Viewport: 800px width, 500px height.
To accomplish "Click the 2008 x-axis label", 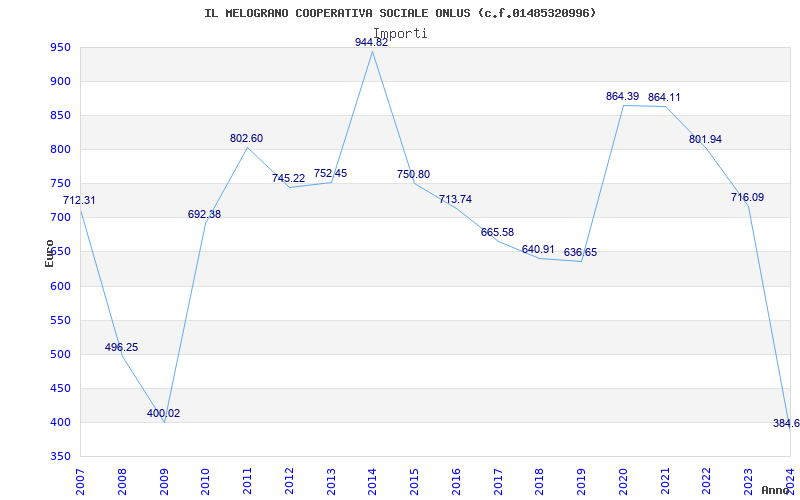I will coord(122,482).
